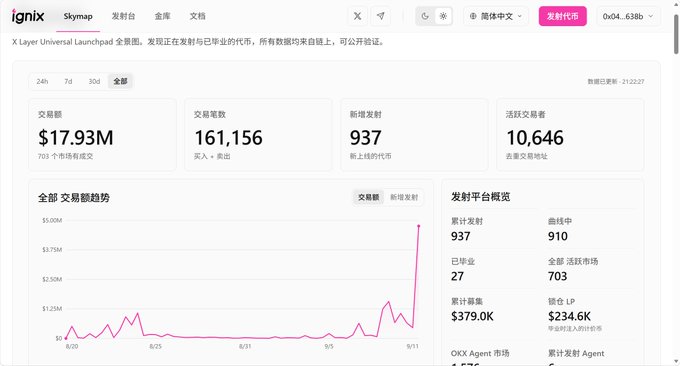Image resolution: width=680 pixels, height=366 pixels.
Task: Click the 去重交易地址 caption
Action: point(526,156)
